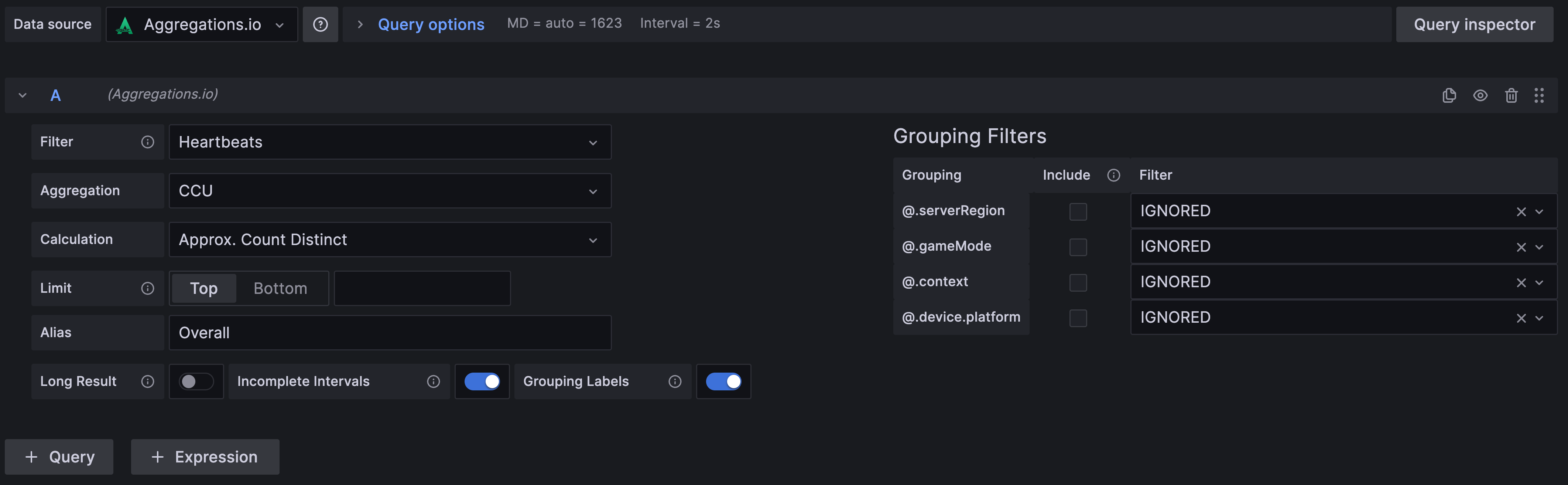Open the Heartbeats filter dropdown
The height and width of the screenshot is (485, 1568).
tap(390, 142)
